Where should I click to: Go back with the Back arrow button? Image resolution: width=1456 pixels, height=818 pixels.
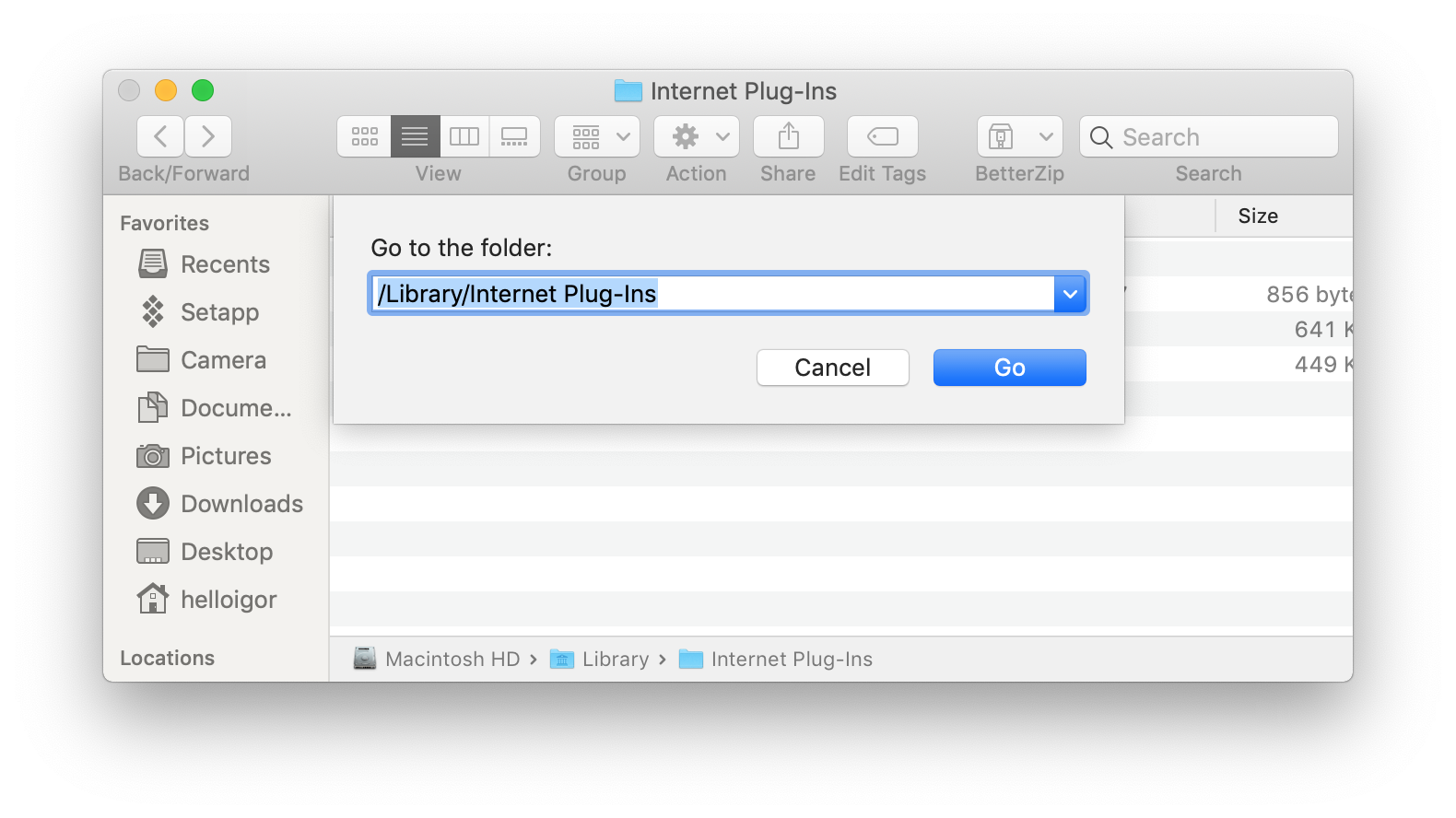pyautogui.click(x=160, y=136)
